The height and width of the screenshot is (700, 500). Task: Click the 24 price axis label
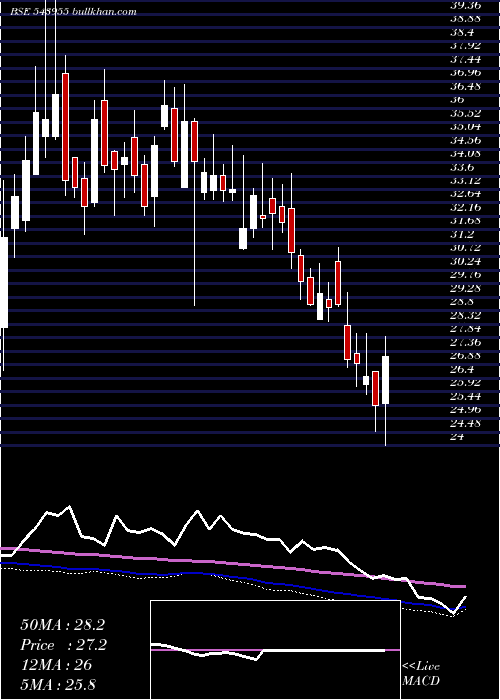pos(458,437)
